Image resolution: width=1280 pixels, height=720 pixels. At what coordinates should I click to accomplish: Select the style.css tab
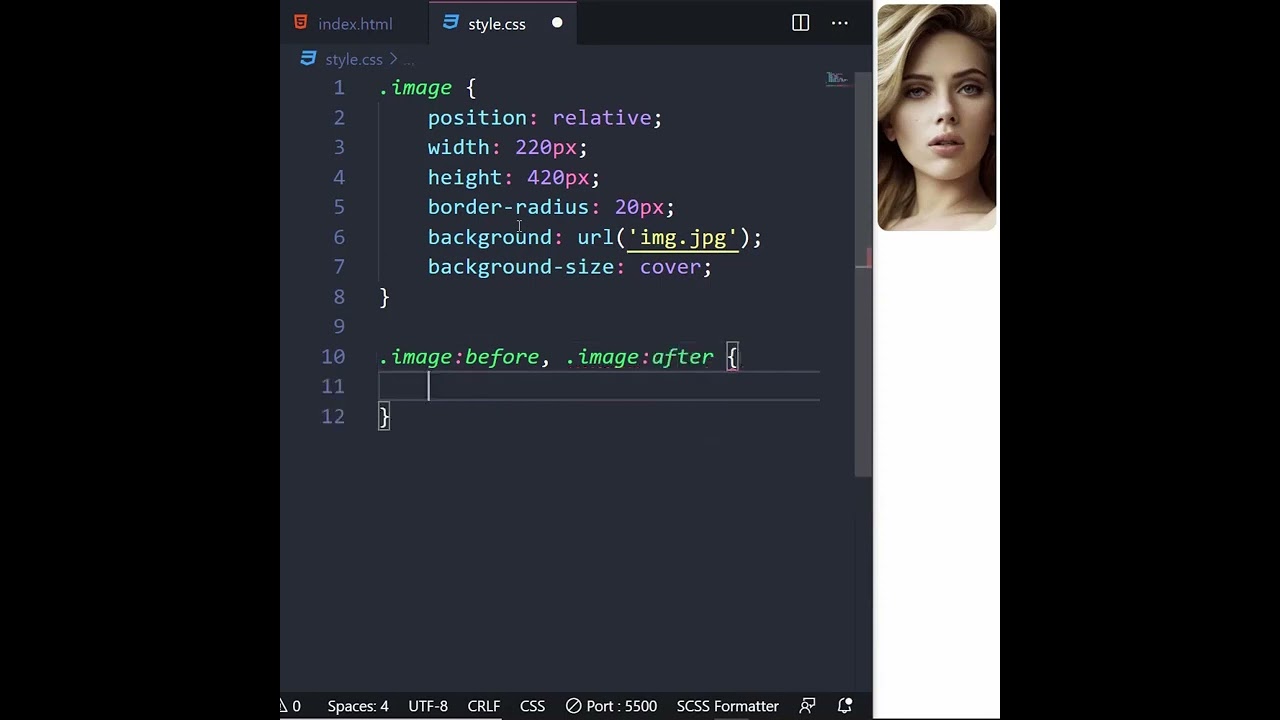click(x=496, y=24)
